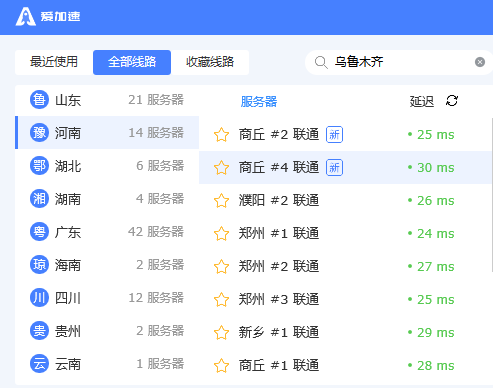Choose server 商丘 #4 联通
Screen dimensions: 493x388
279,168
